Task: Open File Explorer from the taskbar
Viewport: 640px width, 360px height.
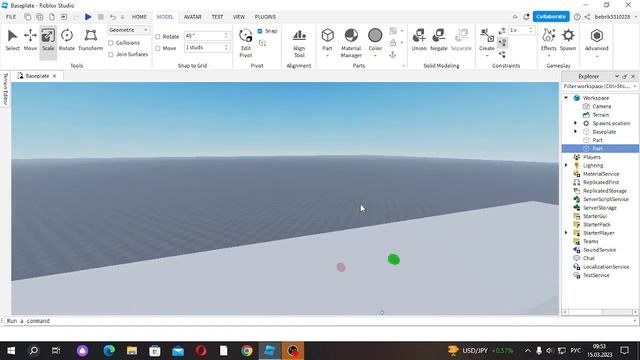Action: (131, 351)
